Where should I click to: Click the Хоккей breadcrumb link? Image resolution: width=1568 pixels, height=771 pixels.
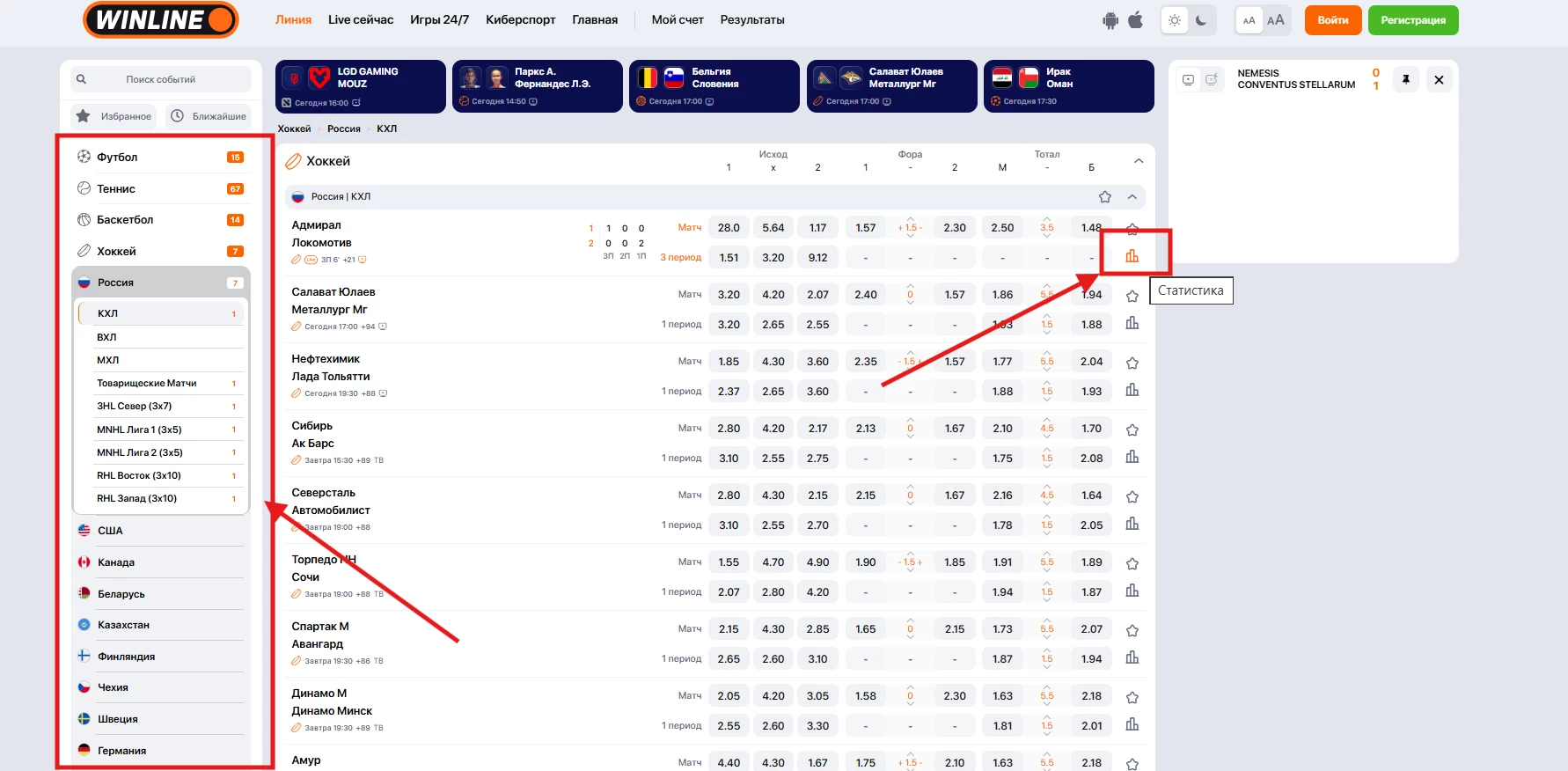tap(295, 128)
